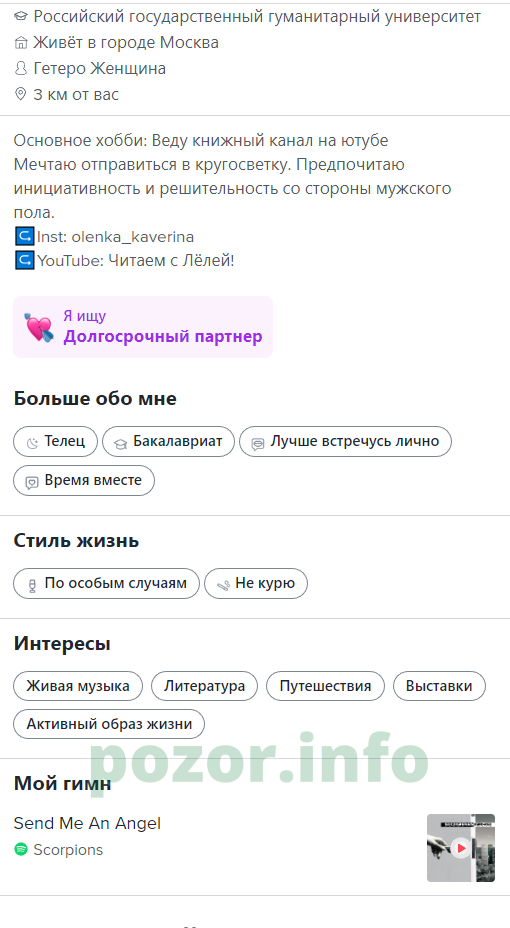The height and width of the screenshot is (928, 510).
Task: Select the Живая музыка interest chip
Action: [x=78, y=687]
